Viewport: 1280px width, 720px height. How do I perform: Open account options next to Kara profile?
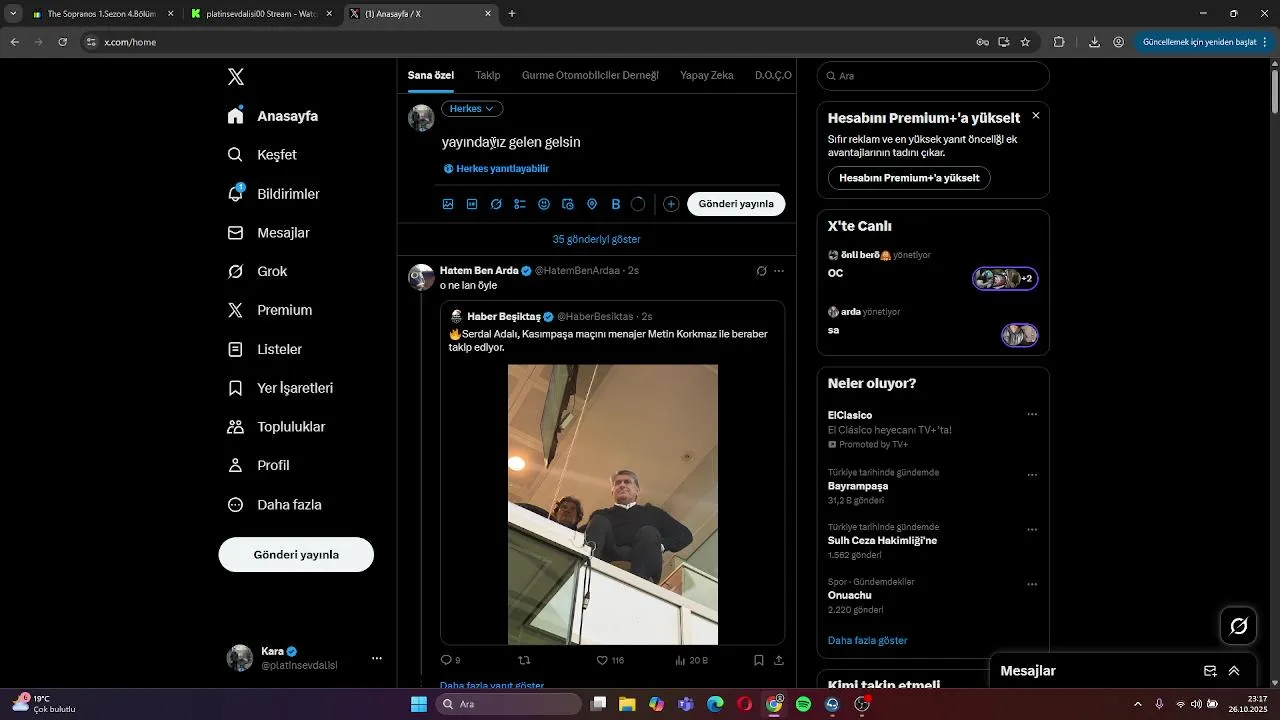tap(377, 658)
